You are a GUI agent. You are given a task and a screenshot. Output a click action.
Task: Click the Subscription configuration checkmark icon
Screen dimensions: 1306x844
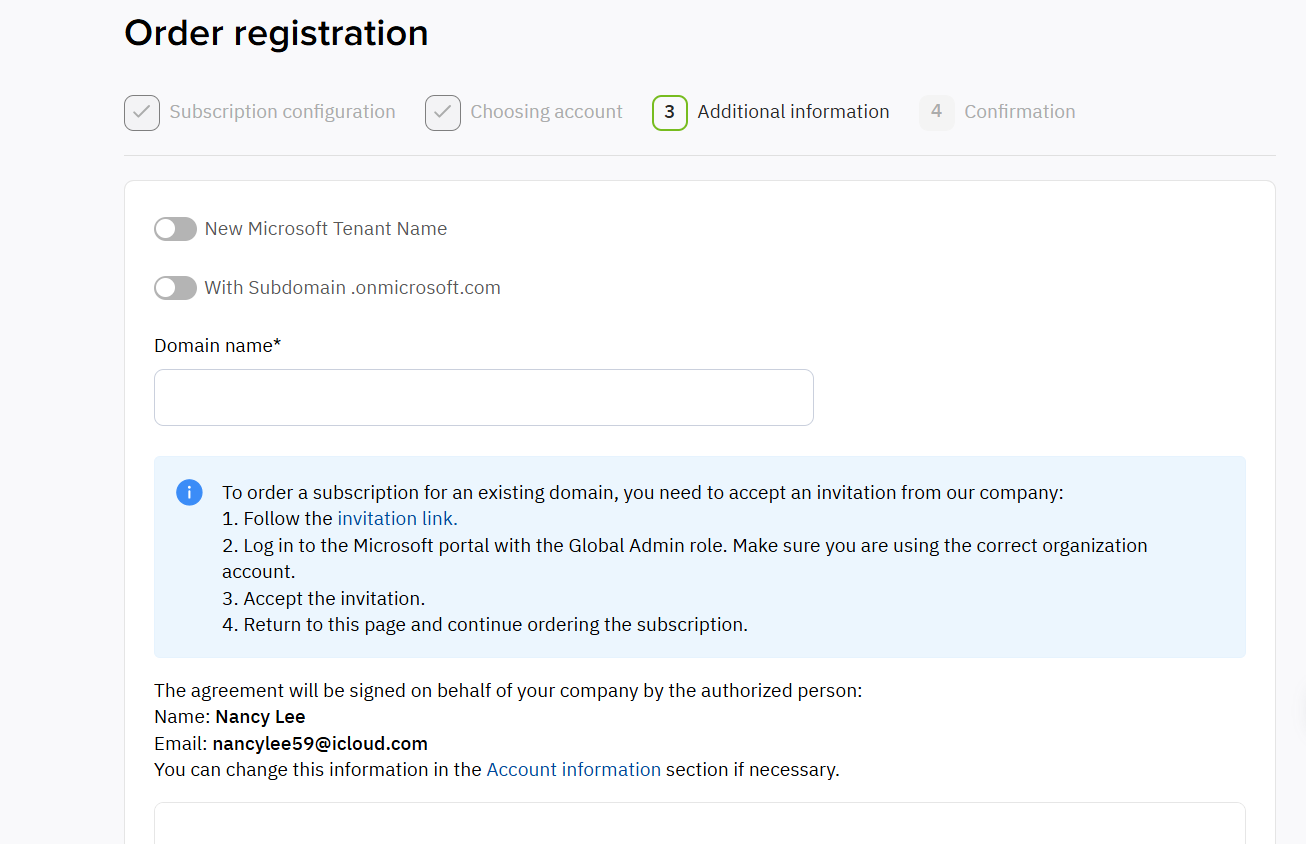142,113
